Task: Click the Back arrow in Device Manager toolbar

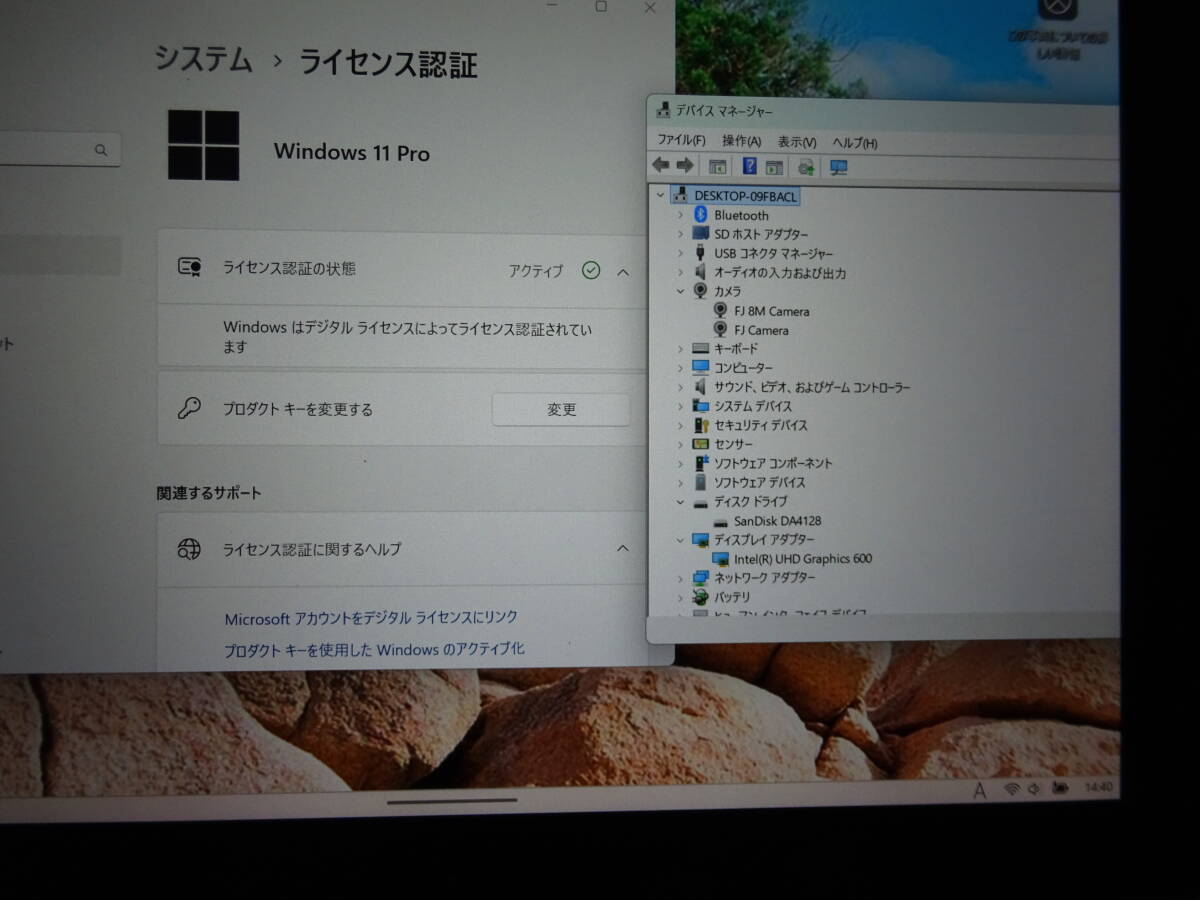Action: click(x=660, y=166)
